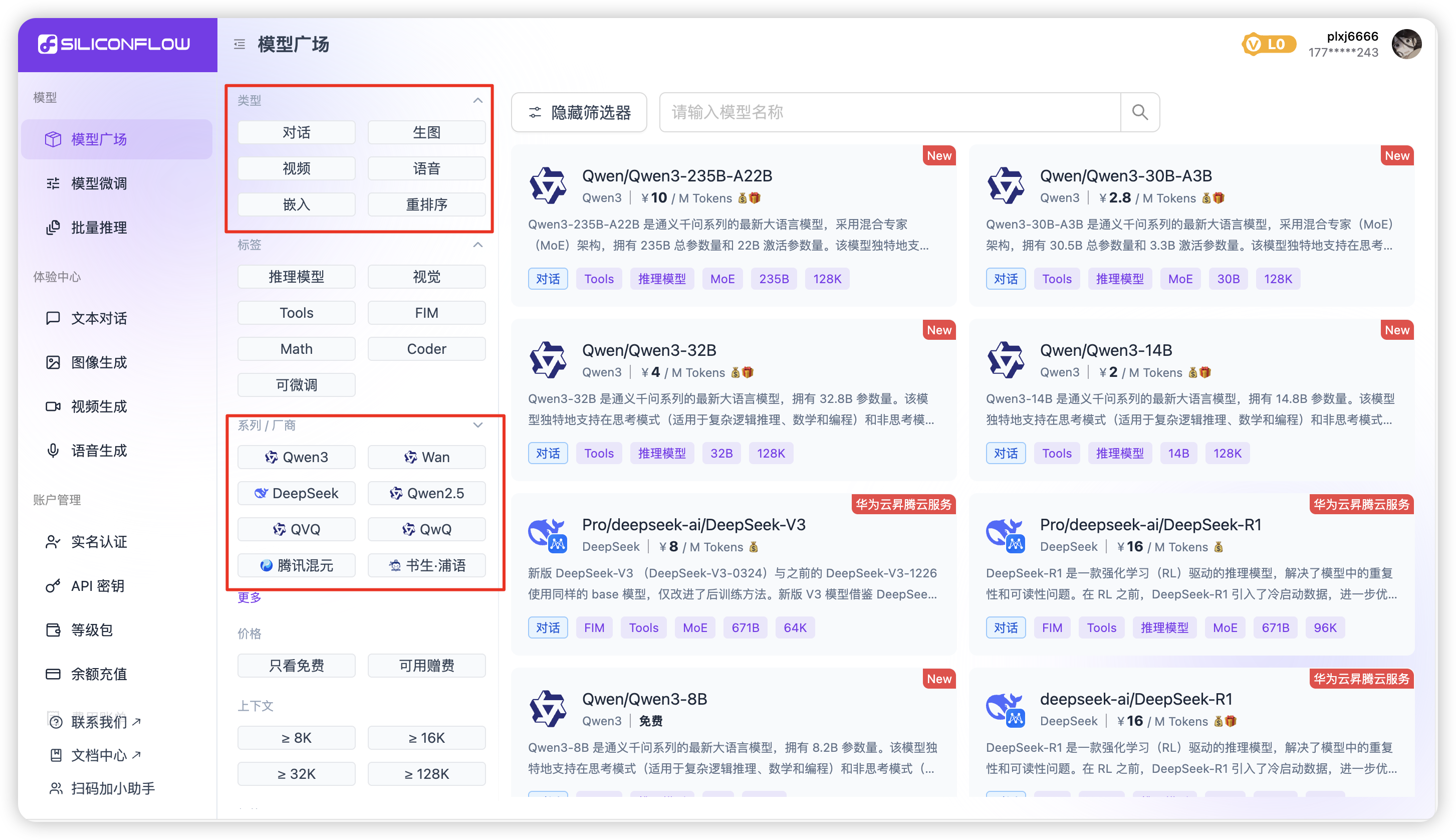Open 模型微调 in the sidebar
The image size is (1456, 840).
pyautogui.click(x=116, y=183)
